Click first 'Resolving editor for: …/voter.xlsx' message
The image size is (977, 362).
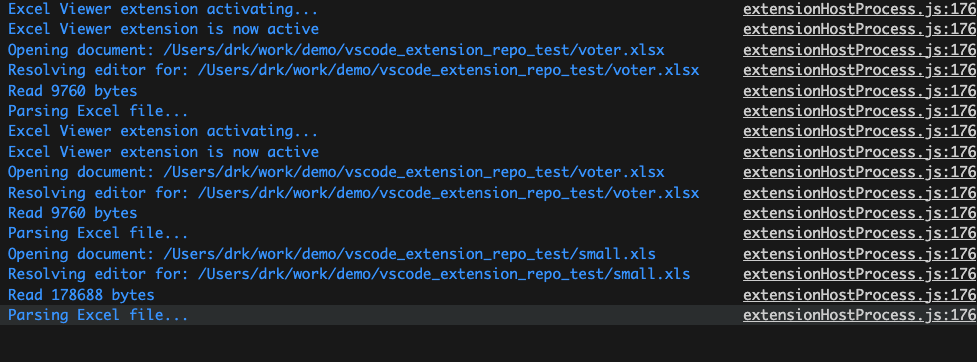pyautogui.click(x=353, y=70)
